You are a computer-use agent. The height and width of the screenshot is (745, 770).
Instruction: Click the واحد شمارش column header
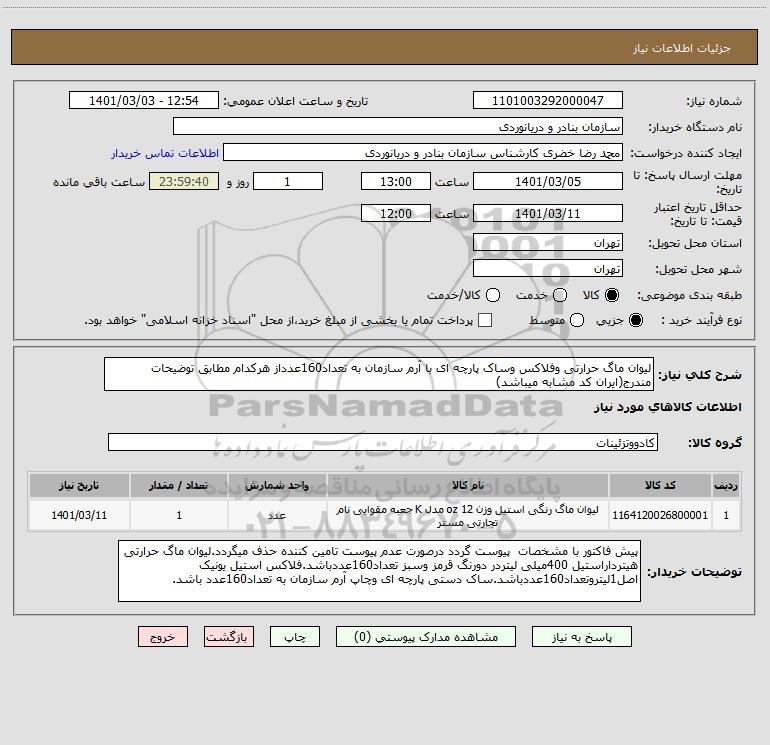[x=277, y=485]
